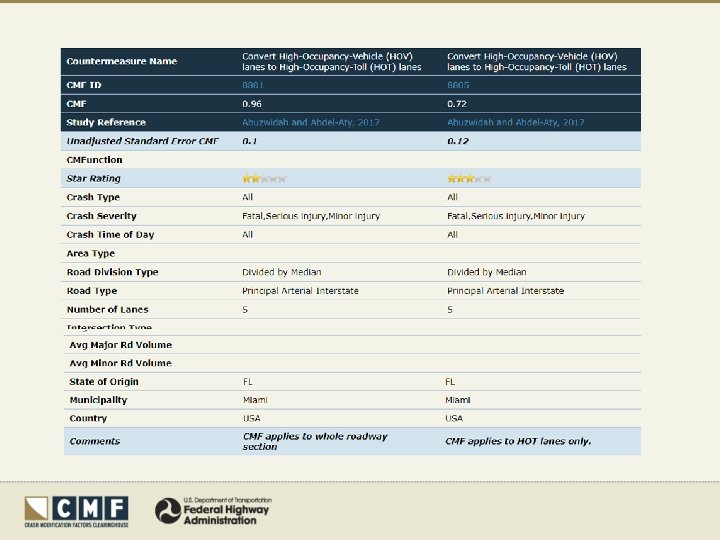The image size is (720, 540).
Task: Open the Abuzwidah study reference for CMF 0.96
Action: coord(311,122)
